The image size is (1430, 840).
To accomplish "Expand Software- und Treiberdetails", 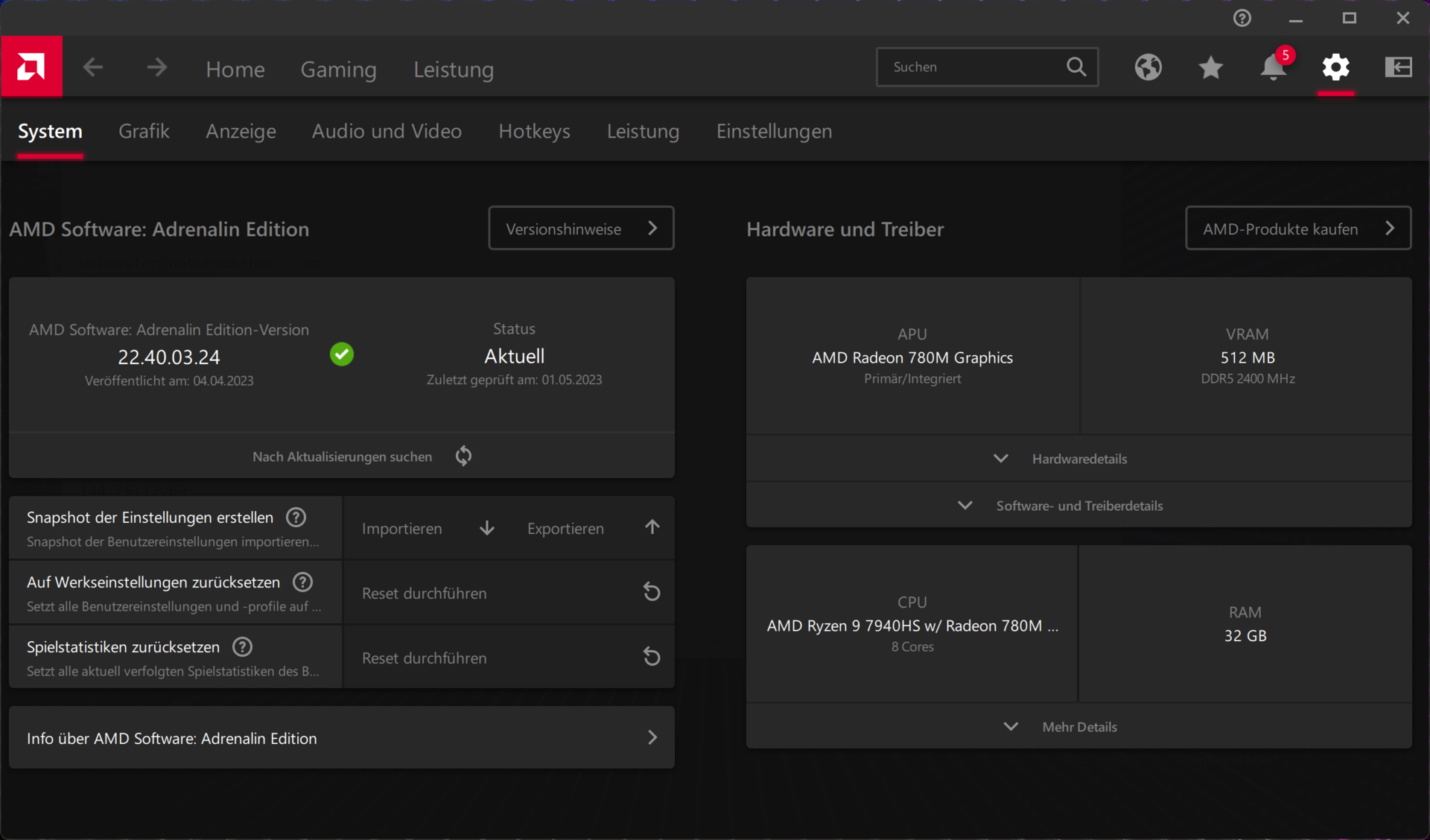I will pos(1078,506).
